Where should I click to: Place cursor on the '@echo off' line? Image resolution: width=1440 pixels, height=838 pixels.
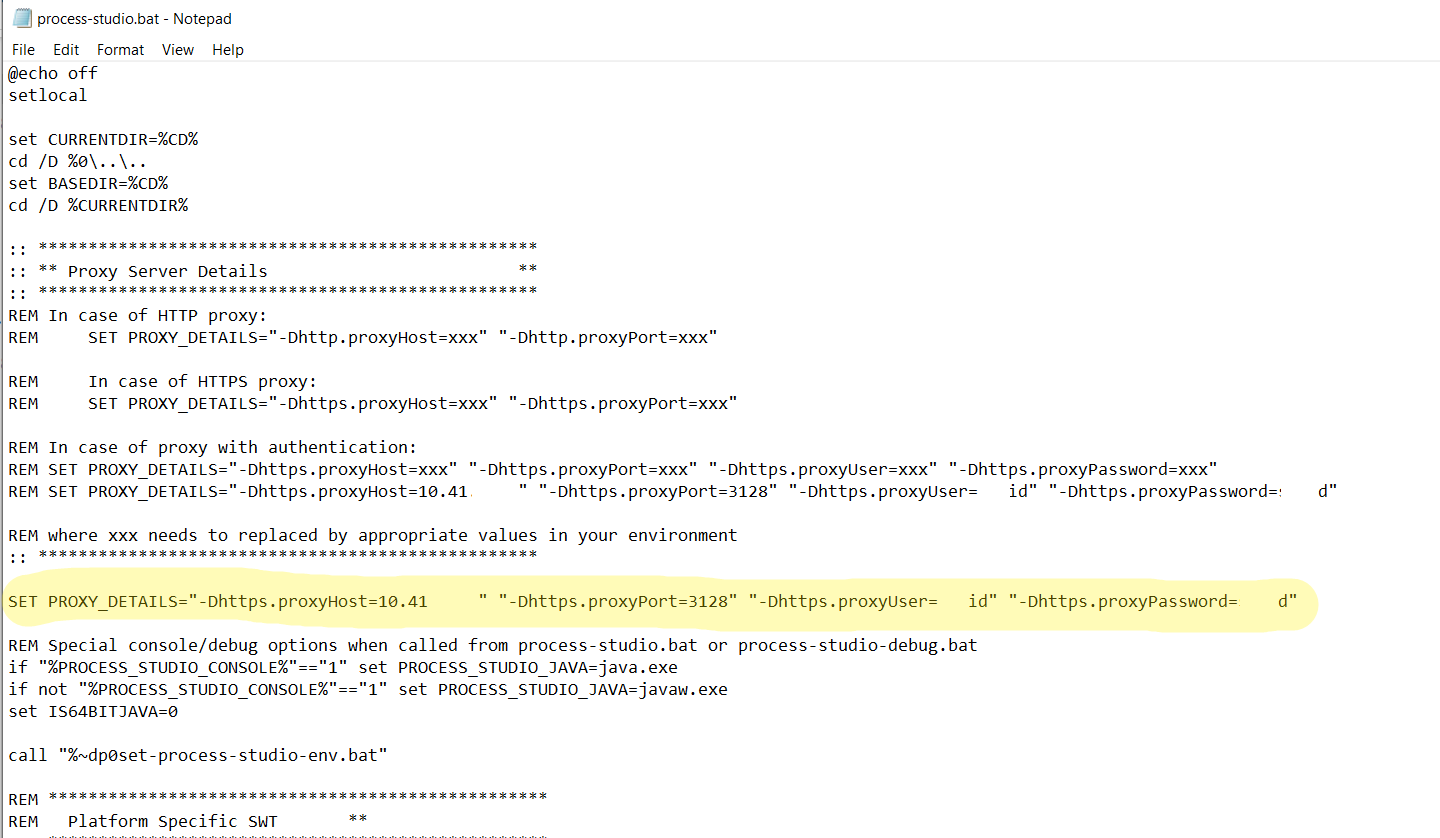(x=53, y=73)
